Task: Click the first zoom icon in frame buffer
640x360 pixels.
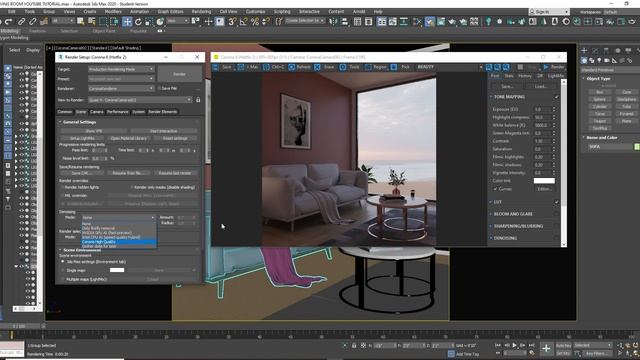Action: [x=489, y=67]
